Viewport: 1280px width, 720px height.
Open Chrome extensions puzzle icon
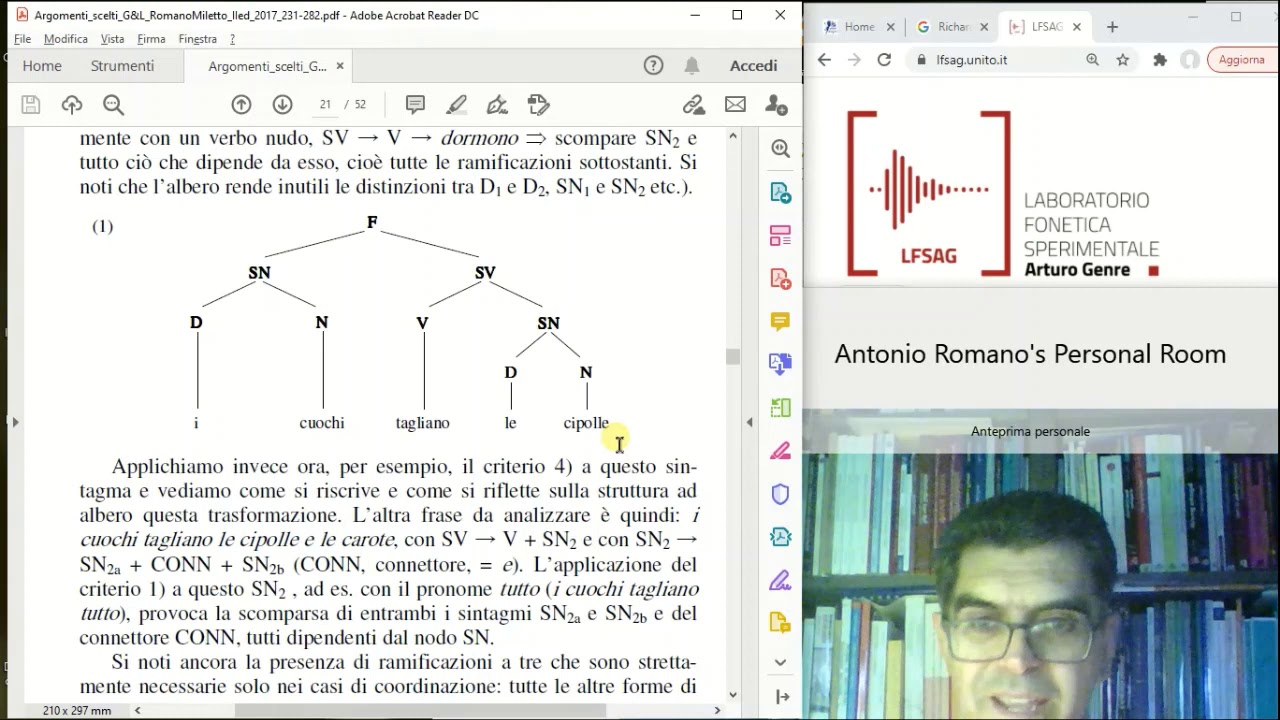[1160, 60]
